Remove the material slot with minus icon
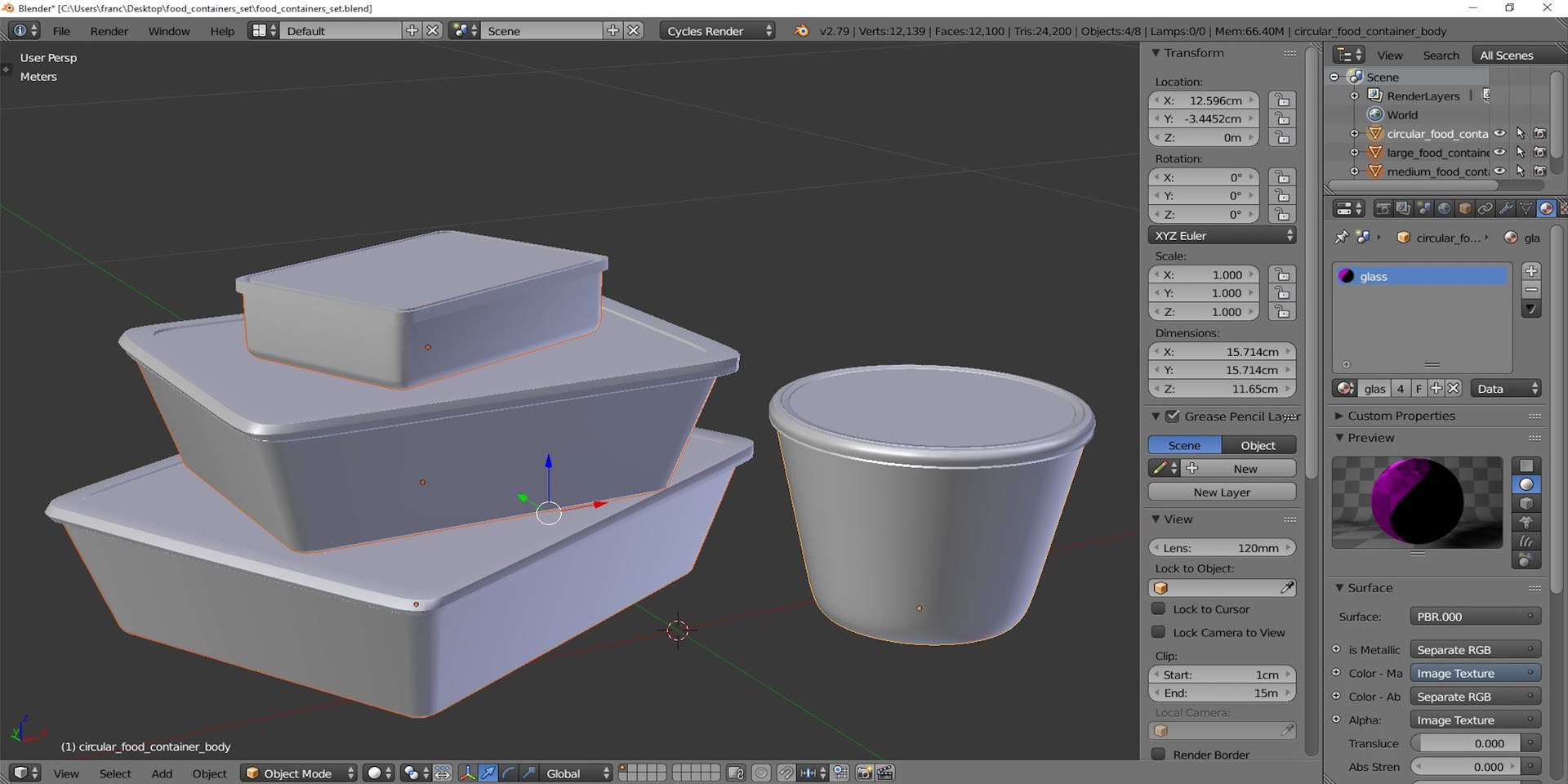This screenshot has width=1568, height=784. (x=1531, y=290)
